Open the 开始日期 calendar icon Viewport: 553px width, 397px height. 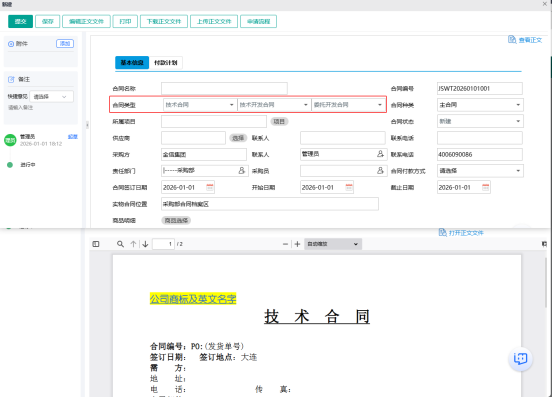tap(349, 187)
